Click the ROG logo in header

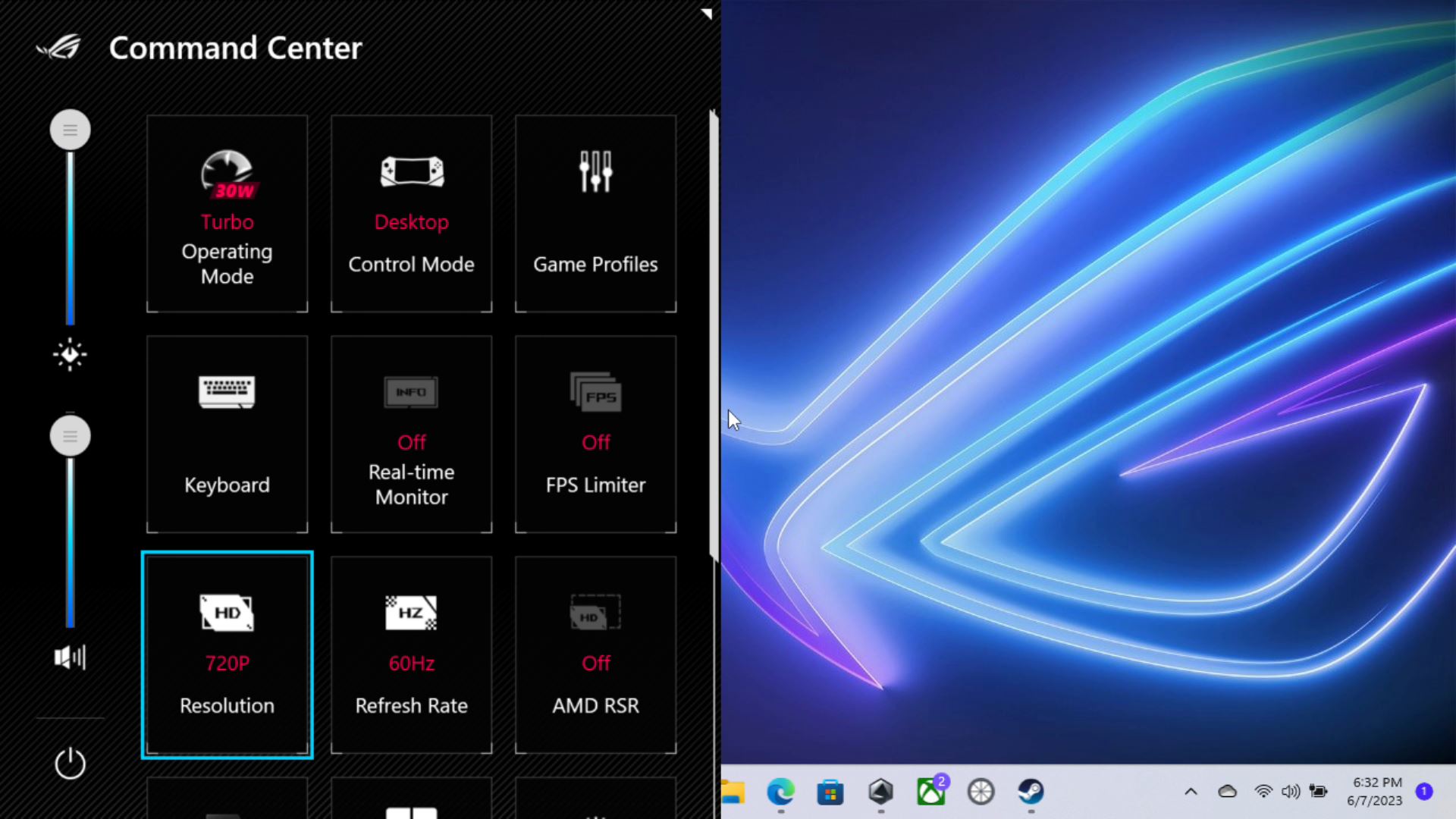(x=59, y=48)
